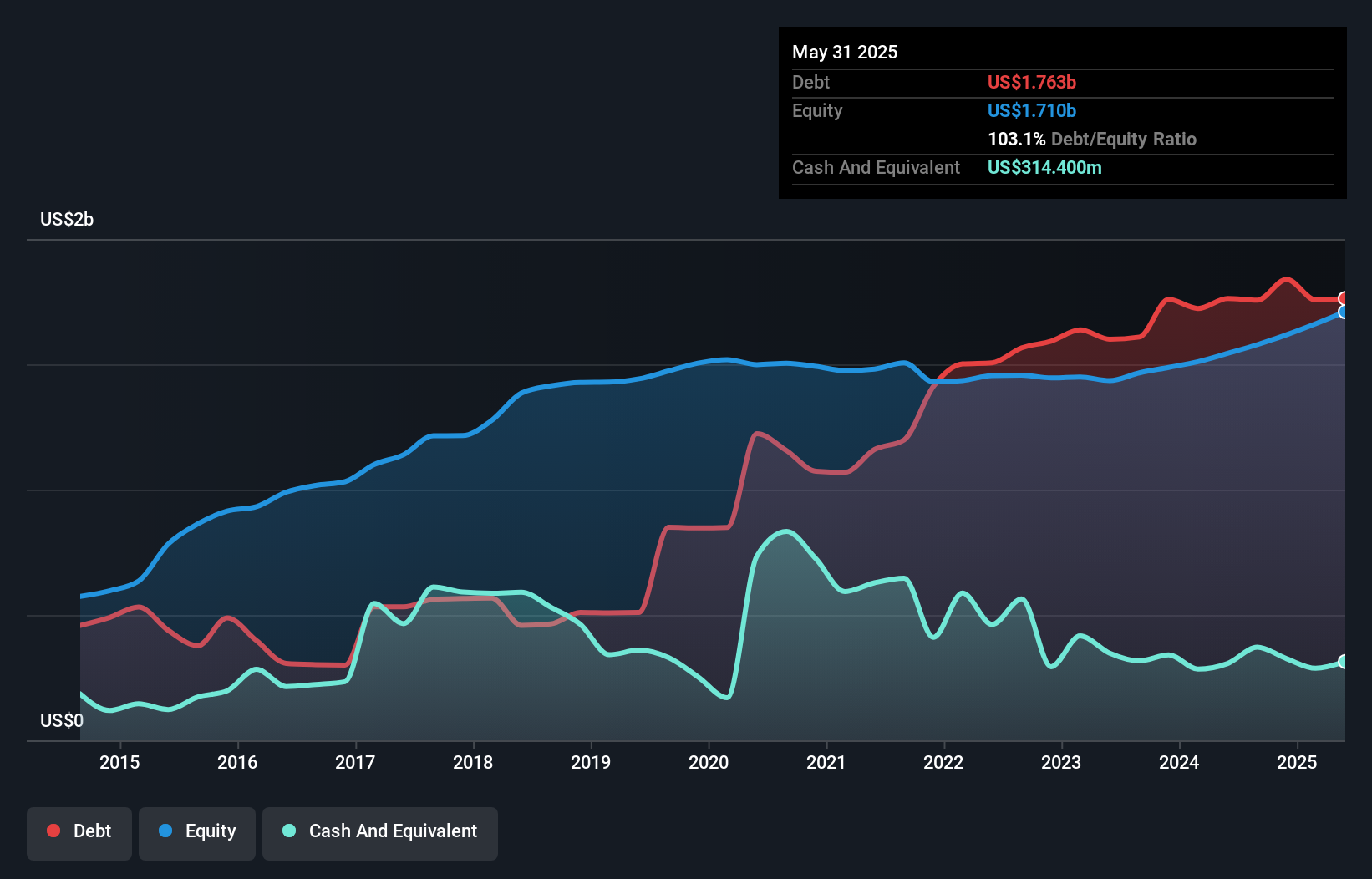Click the 2024 x-axis label
The width and height of the screenshot is (1372, 879).
[1179, 762]
